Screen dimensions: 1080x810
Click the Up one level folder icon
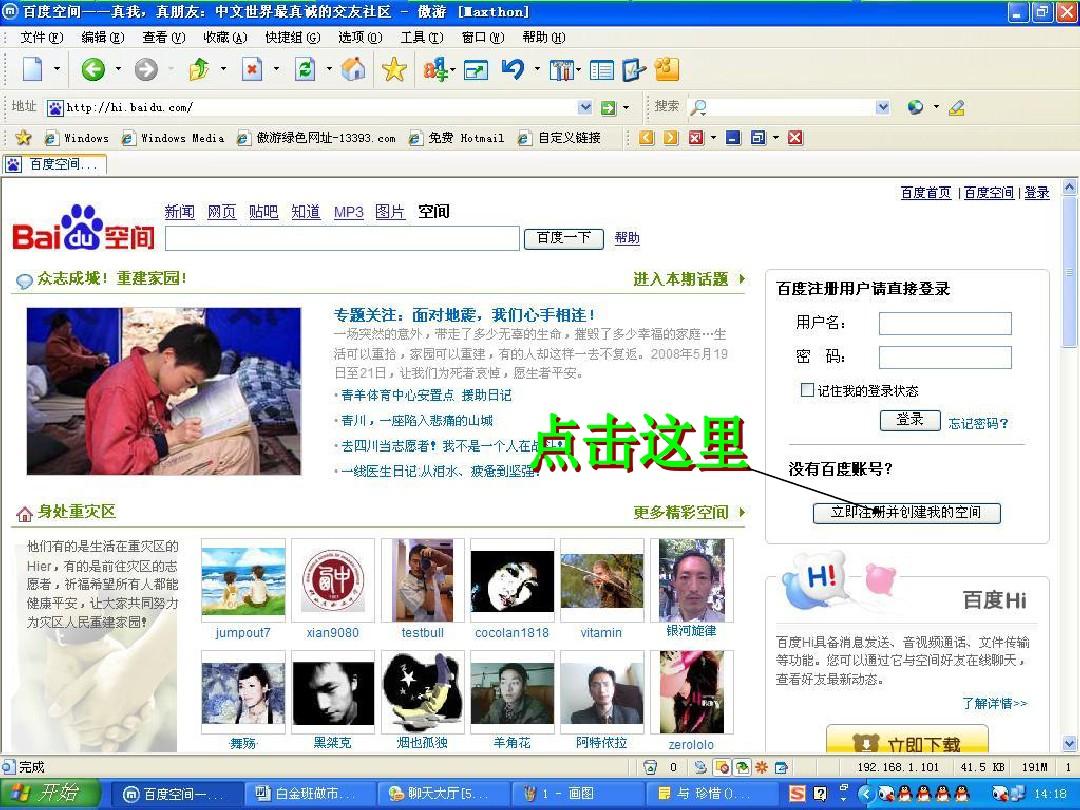click(199, 69)
